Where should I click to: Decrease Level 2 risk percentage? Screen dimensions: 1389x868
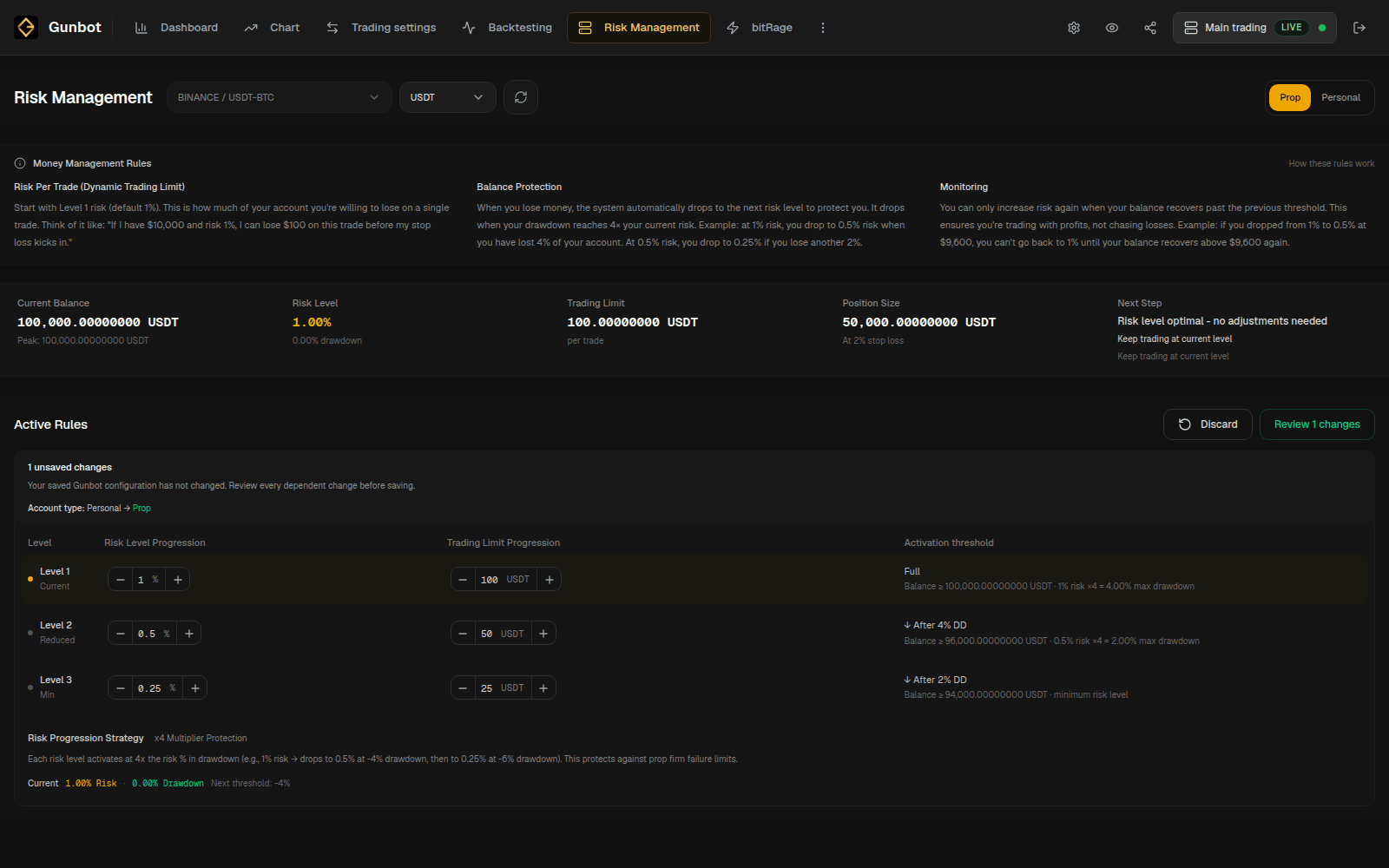point(121,634)
